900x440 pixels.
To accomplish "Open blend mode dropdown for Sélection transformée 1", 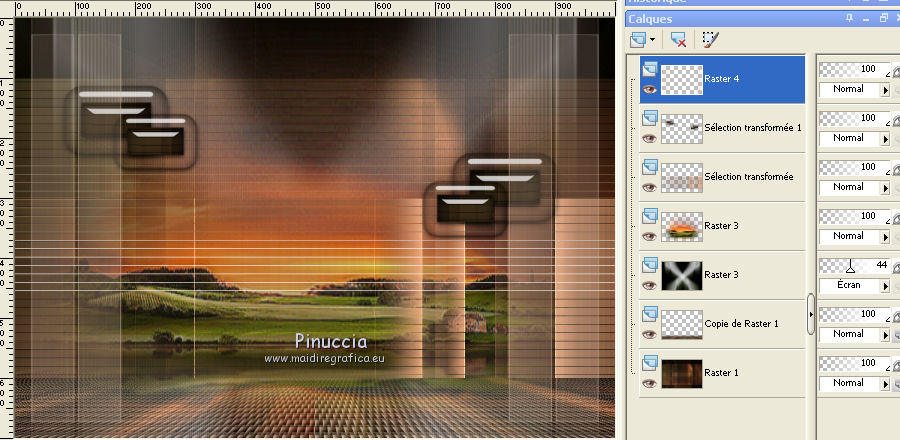I will (x=885, y=139).
